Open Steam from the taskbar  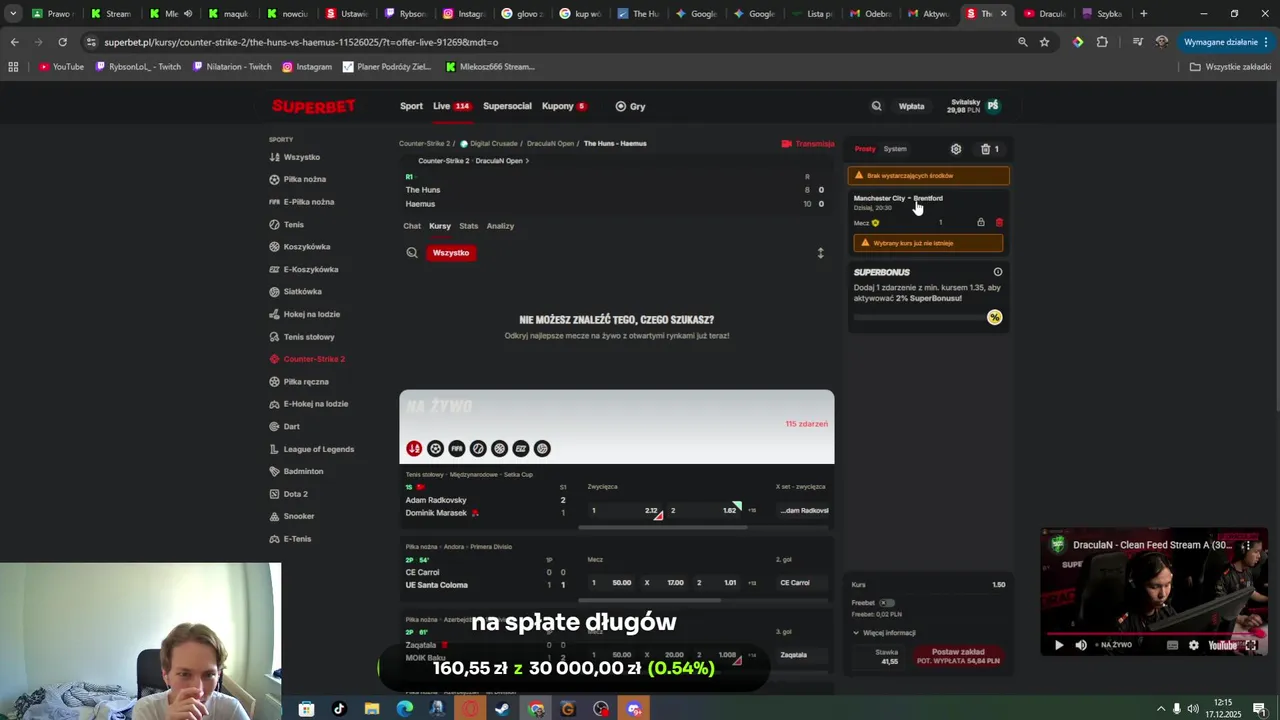point(502,709)
